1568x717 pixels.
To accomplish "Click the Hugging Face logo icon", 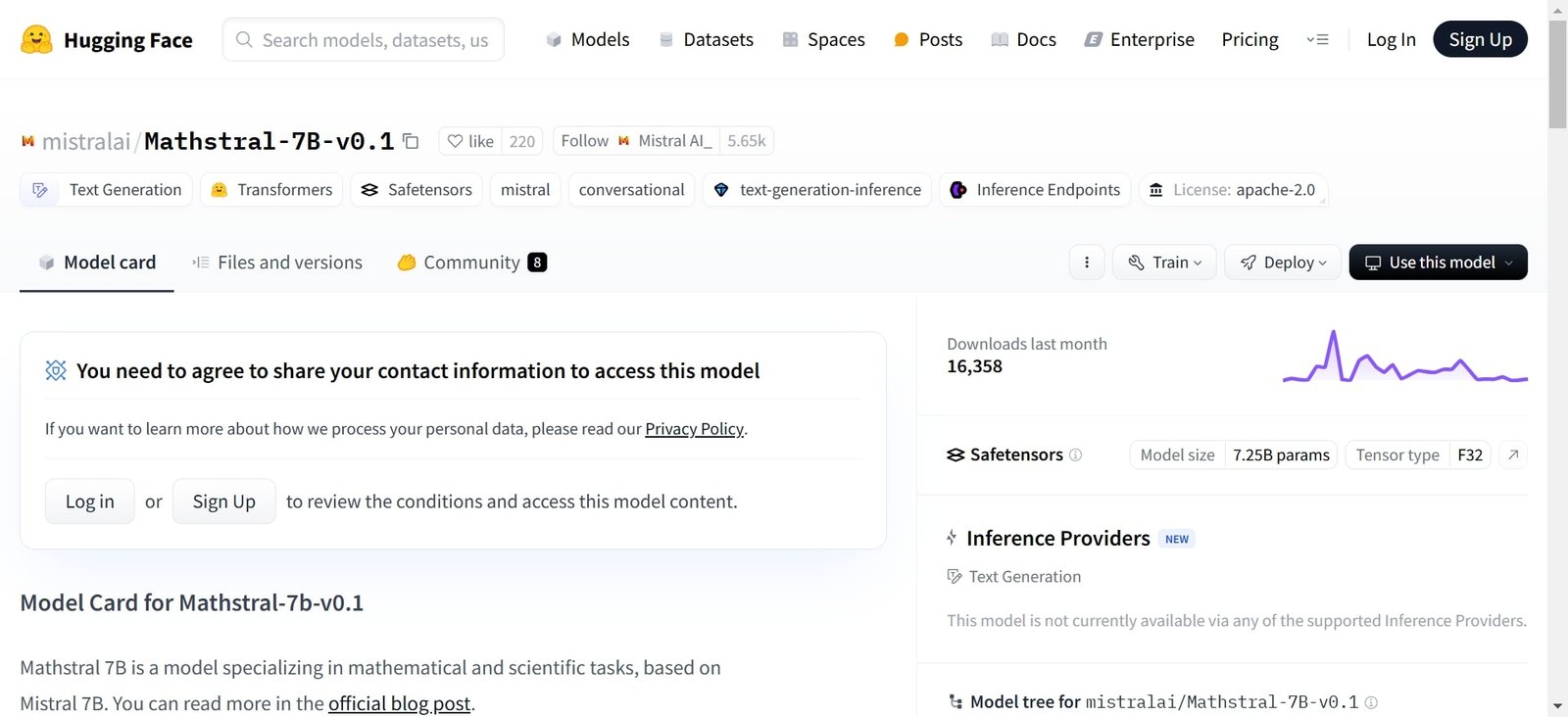I will (36, 39).
